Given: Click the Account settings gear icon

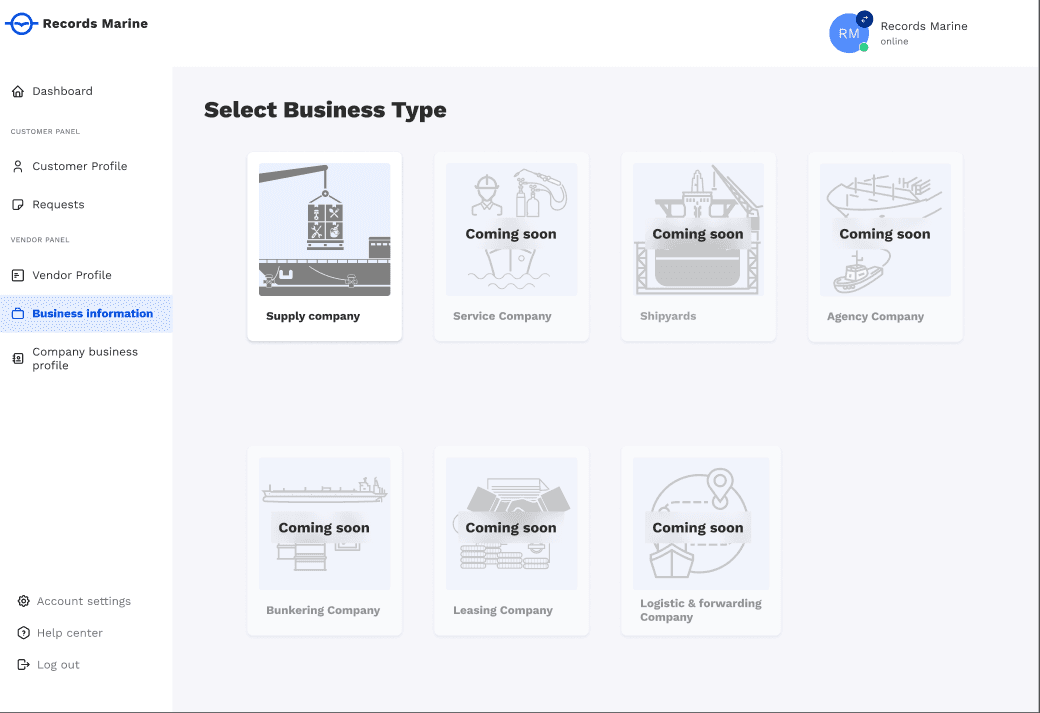Looking at the screenshot, I should pyautogui.click(x=24, y=601).
